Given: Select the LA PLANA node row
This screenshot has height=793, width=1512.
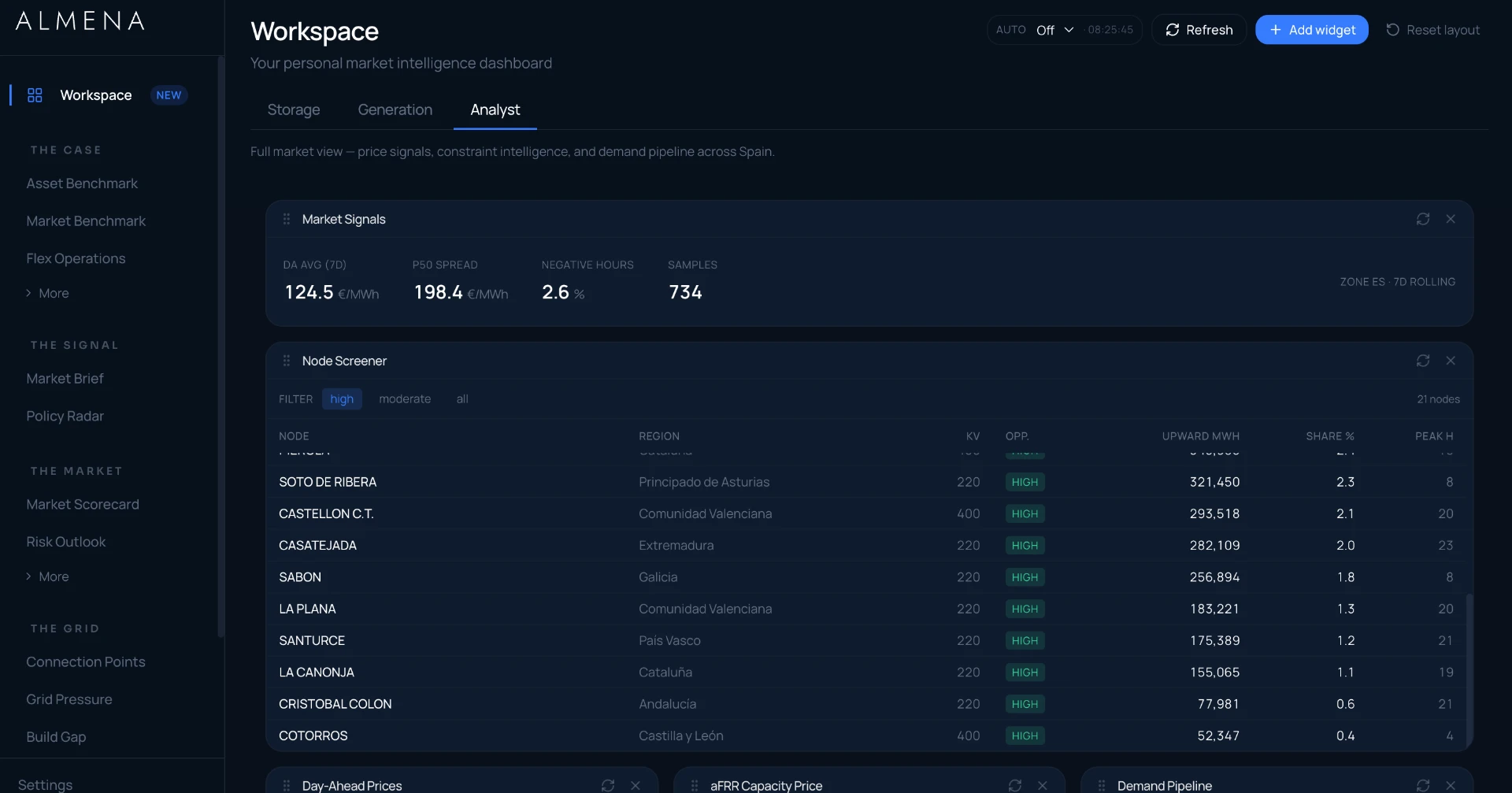Looking at the screenshot, I should (866, 609).
